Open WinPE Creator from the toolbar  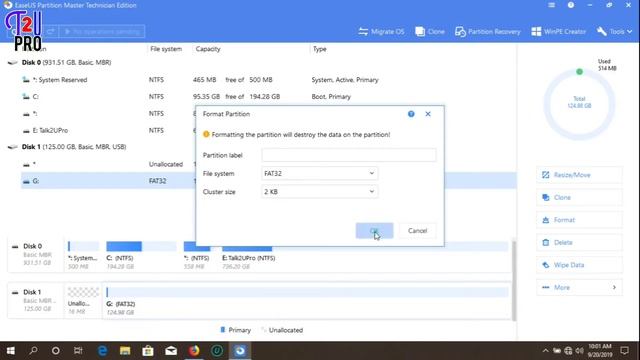click(558, 31)
